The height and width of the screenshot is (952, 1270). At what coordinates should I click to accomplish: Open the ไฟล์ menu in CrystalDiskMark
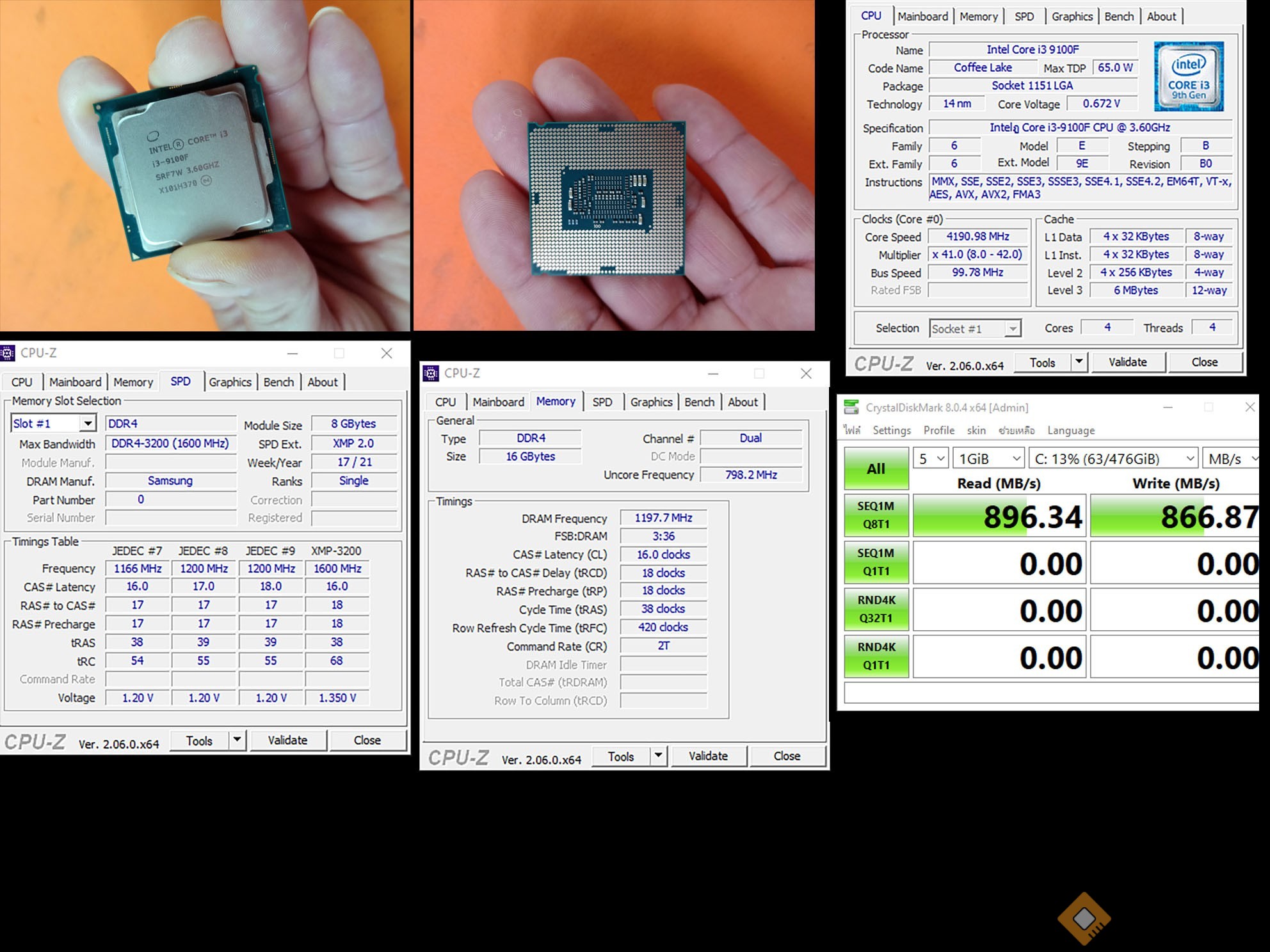(x=852, y=431)
